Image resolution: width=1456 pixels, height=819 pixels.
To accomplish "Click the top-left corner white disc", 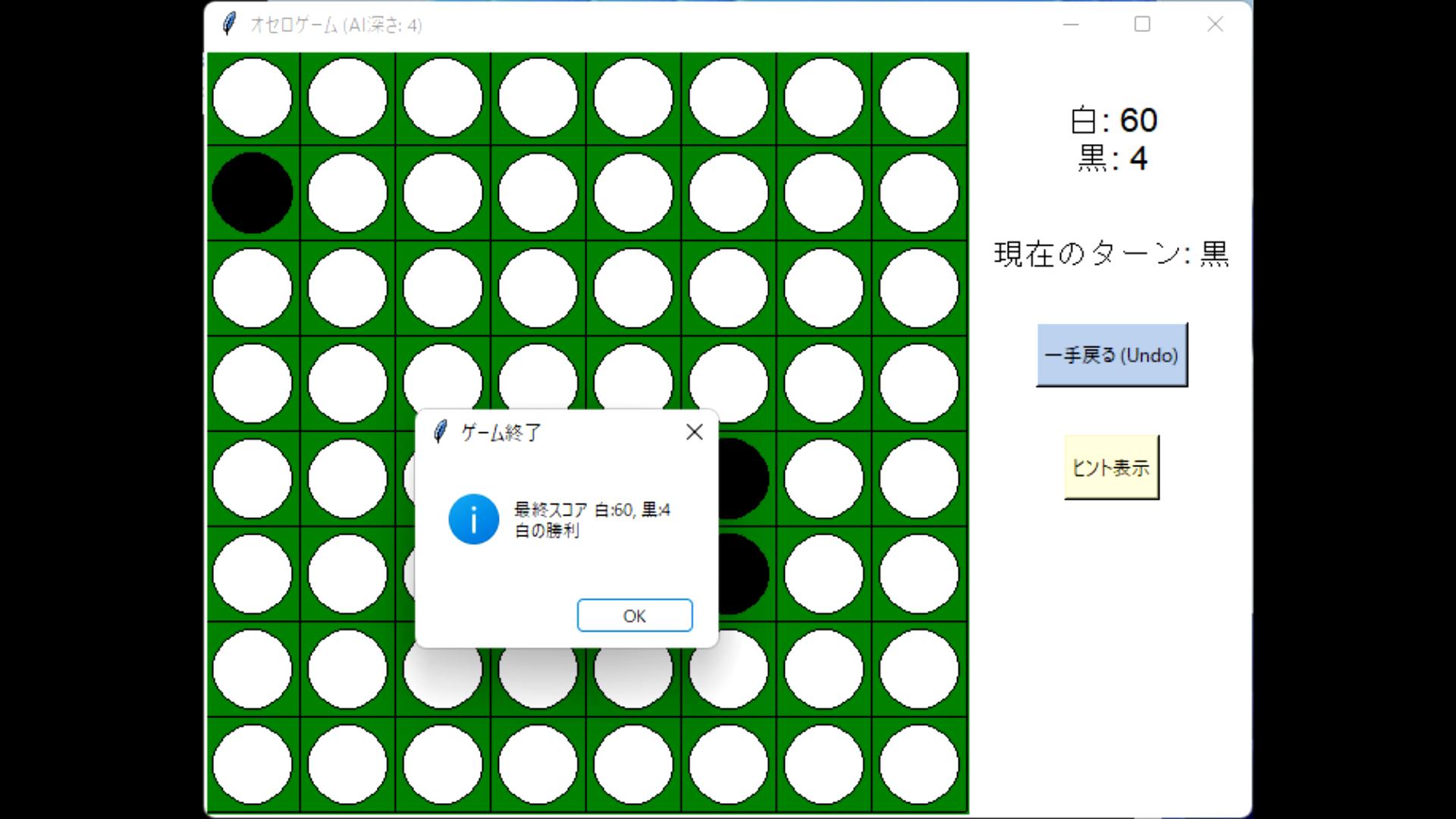I will [253, 98].
